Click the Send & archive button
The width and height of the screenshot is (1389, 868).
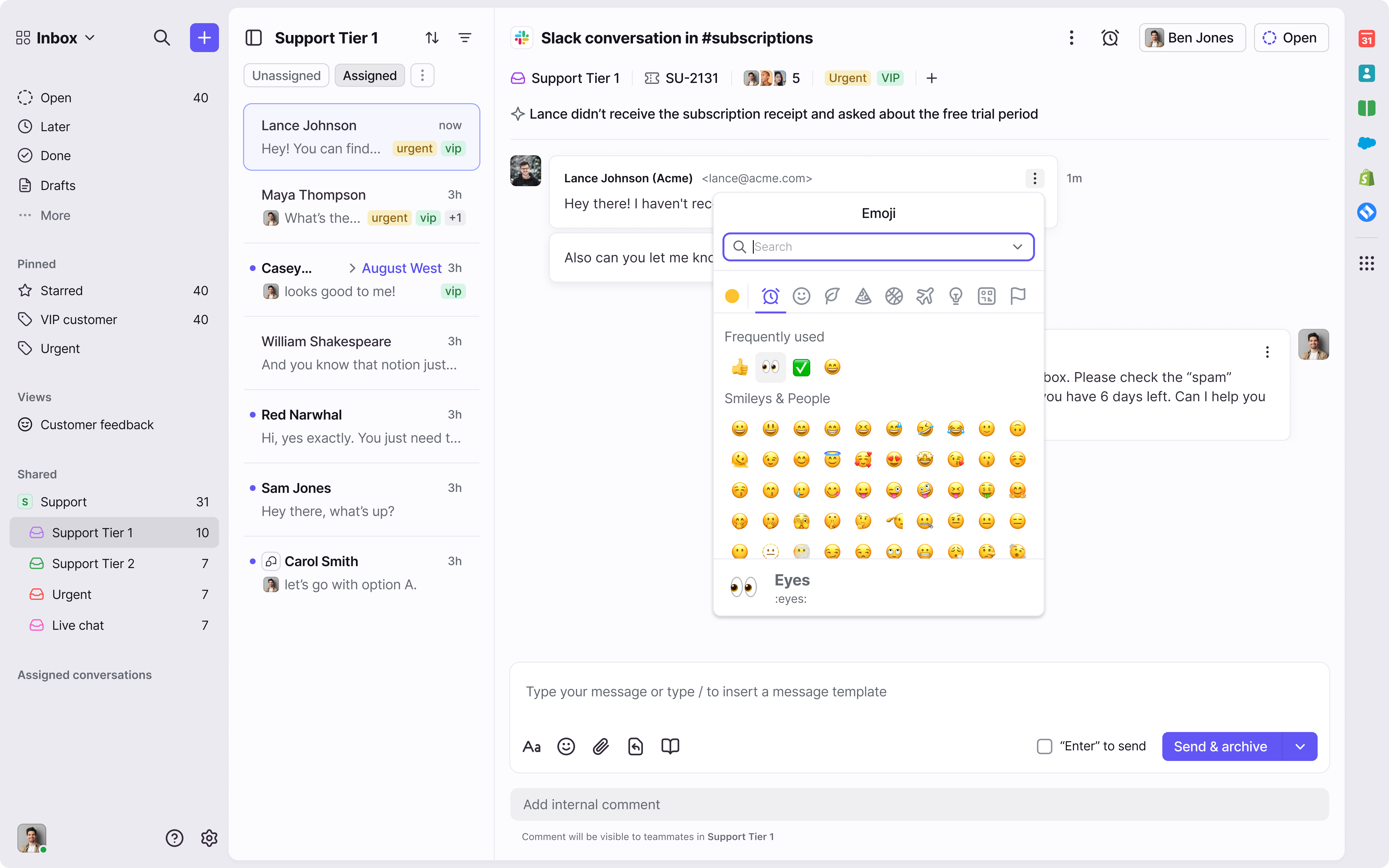pos(1220,746)
